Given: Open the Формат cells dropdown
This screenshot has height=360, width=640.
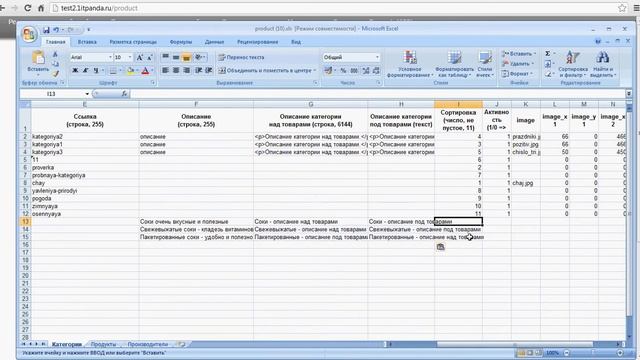Looking at the screenshot, I should tap(517, 73).
